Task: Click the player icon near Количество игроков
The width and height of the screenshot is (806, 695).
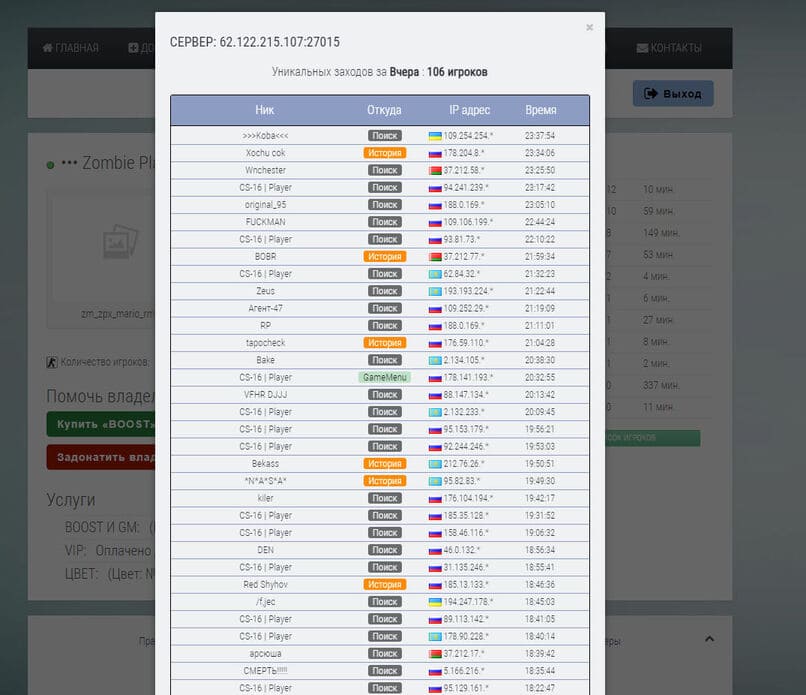Action: coord(51,362)
